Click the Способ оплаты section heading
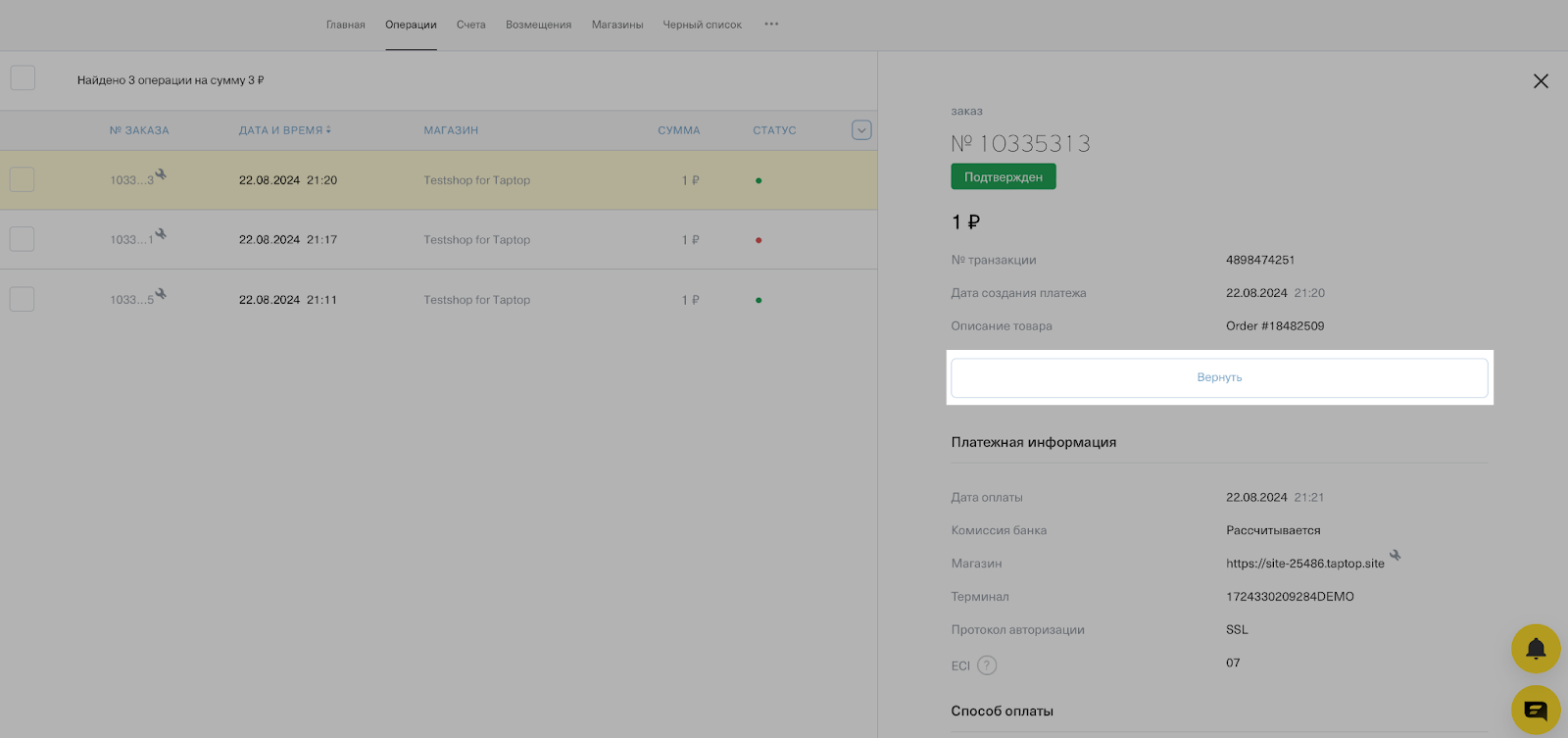 pyautogui.click(x=1002, y=712)
